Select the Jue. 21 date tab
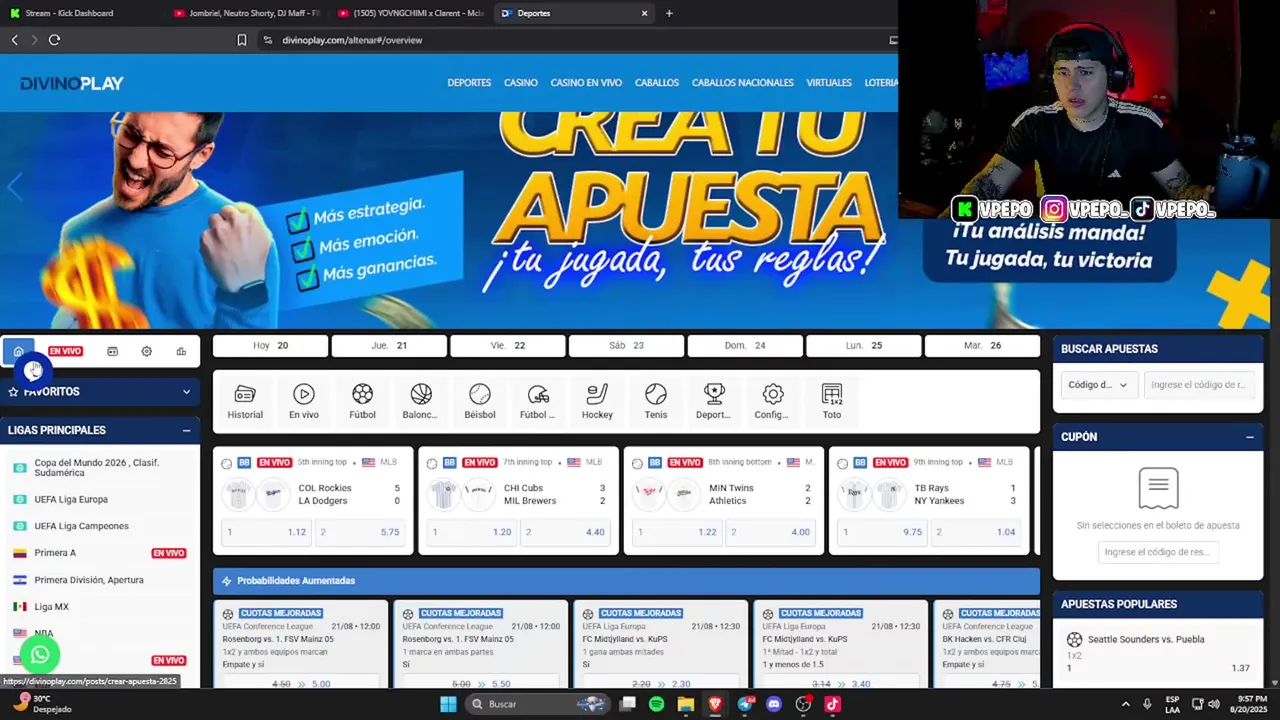Image resolution: width=1280 pixels, height=720 pixels. pyautogui.click(x=389, y=346)
